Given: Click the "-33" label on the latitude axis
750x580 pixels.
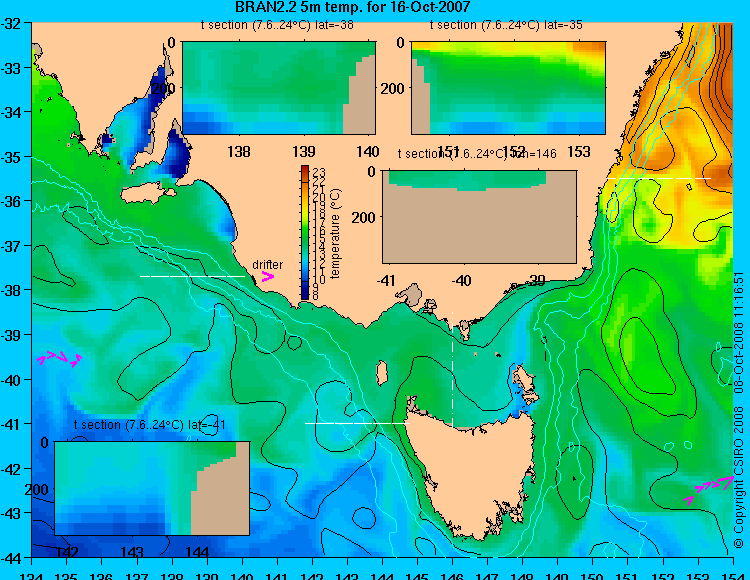Looking at the screenshot, I should click(x=11, y=68).
